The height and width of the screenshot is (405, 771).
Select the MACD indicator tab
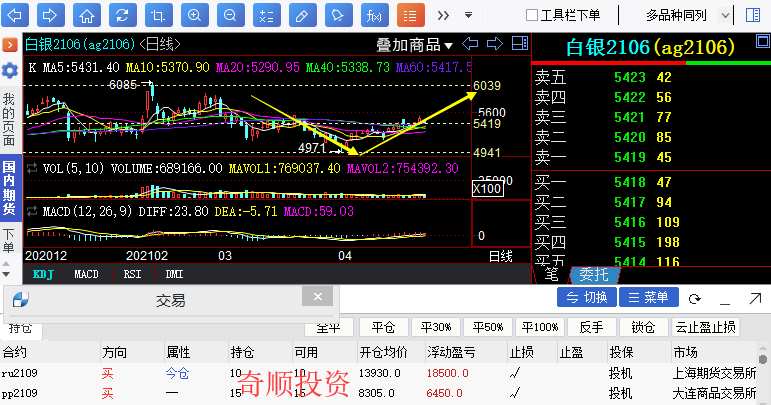[x=86, y=274]
